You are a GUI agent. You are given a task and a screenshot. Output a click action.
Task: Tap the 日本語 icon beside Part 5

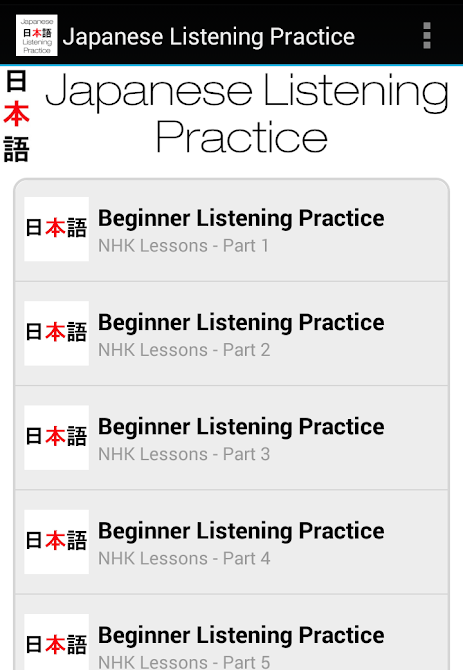coord(56,642)
